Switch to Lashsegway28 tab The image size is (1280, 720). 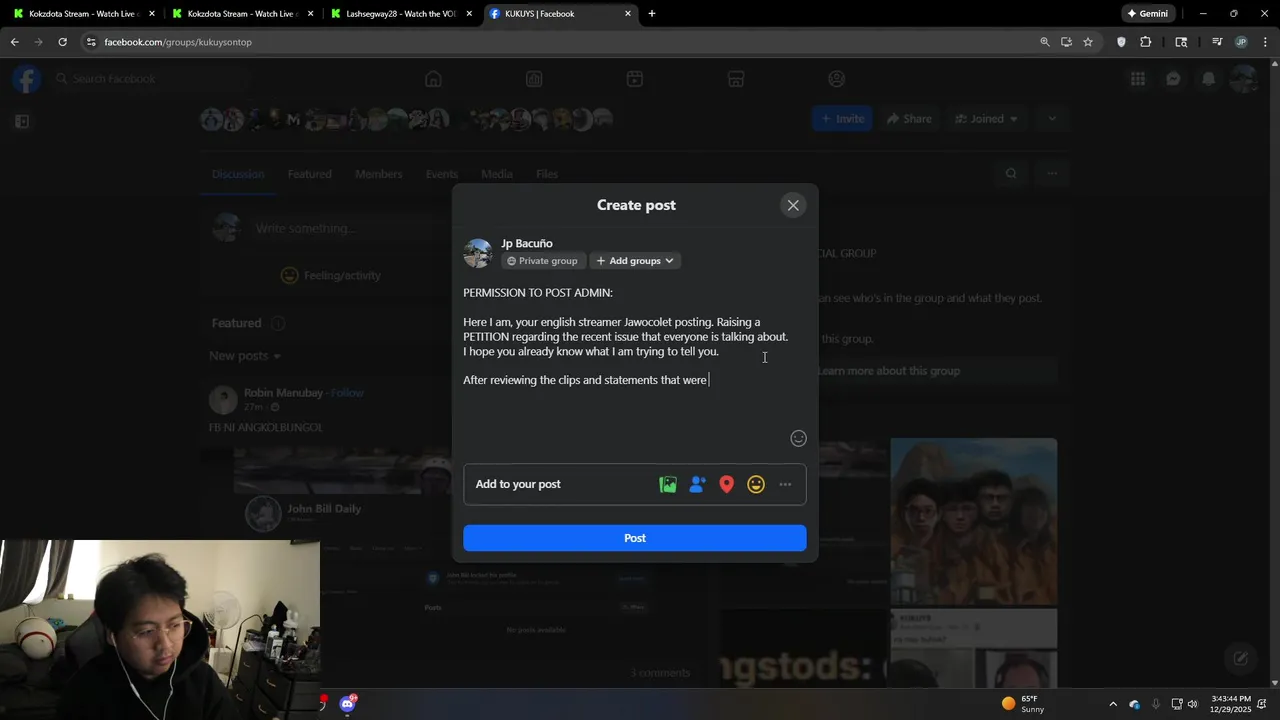[x=401, y=14]
